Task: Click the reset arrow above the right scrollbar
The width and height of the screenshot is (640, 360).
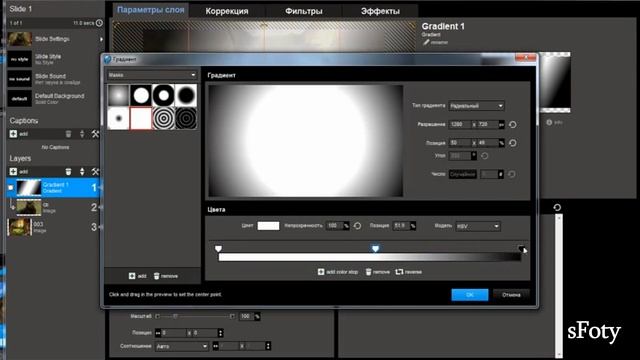Action: pyautogui.click(x=557, y=207)
